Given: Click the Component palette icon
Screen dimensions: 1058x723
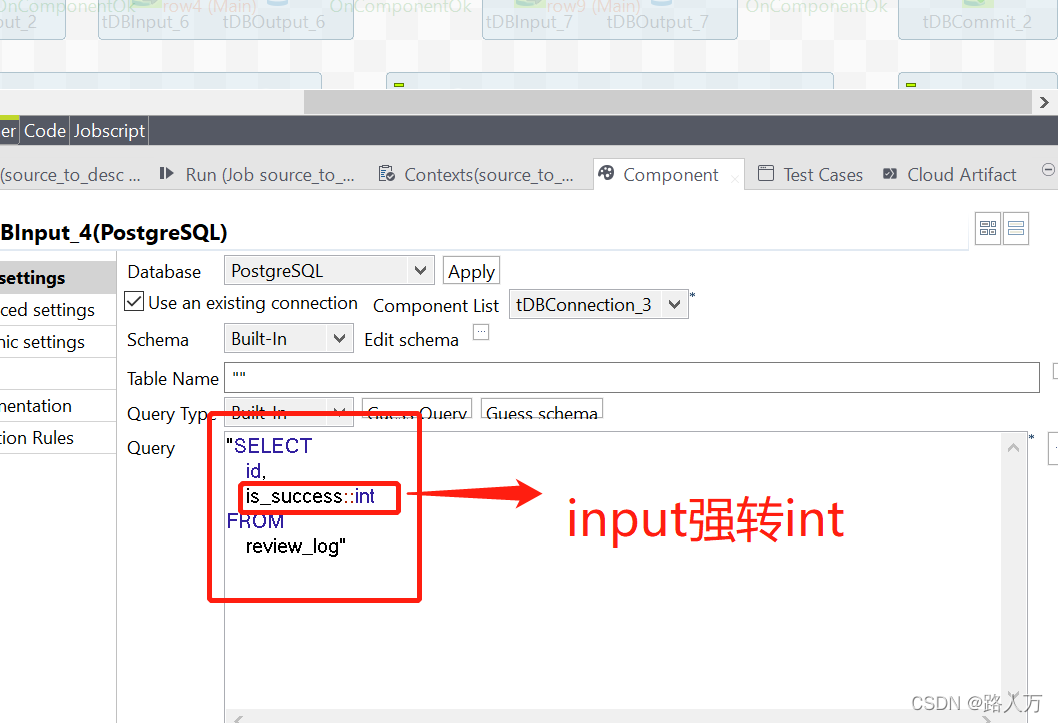Looking at the screenshot, I should tap(606, 173).
